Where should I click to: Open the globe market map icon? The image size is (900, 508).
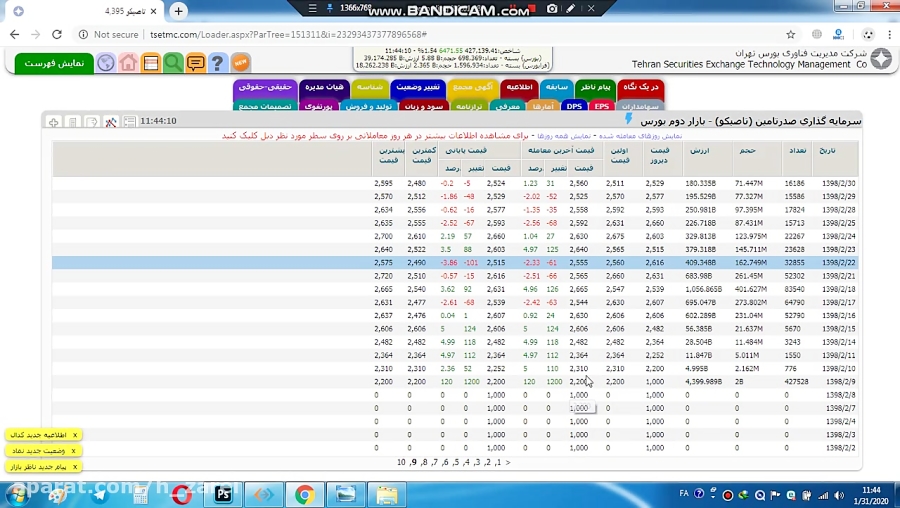(106, 63)
